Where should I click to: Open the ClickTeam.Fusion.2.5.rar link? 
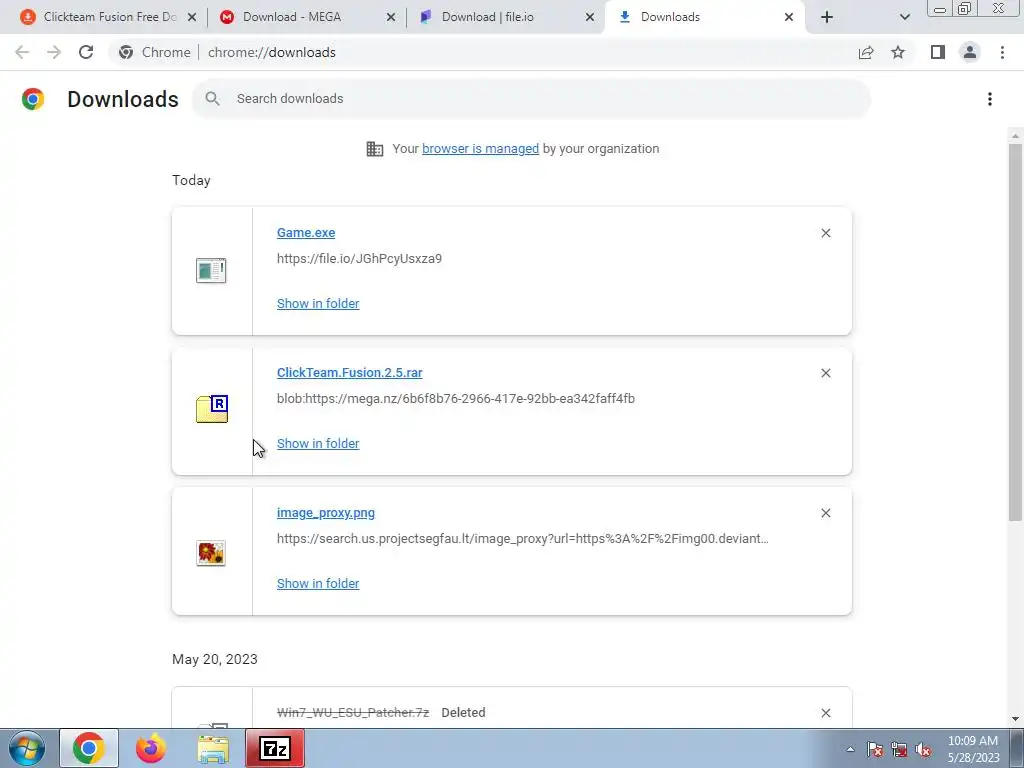click(349, 372)
